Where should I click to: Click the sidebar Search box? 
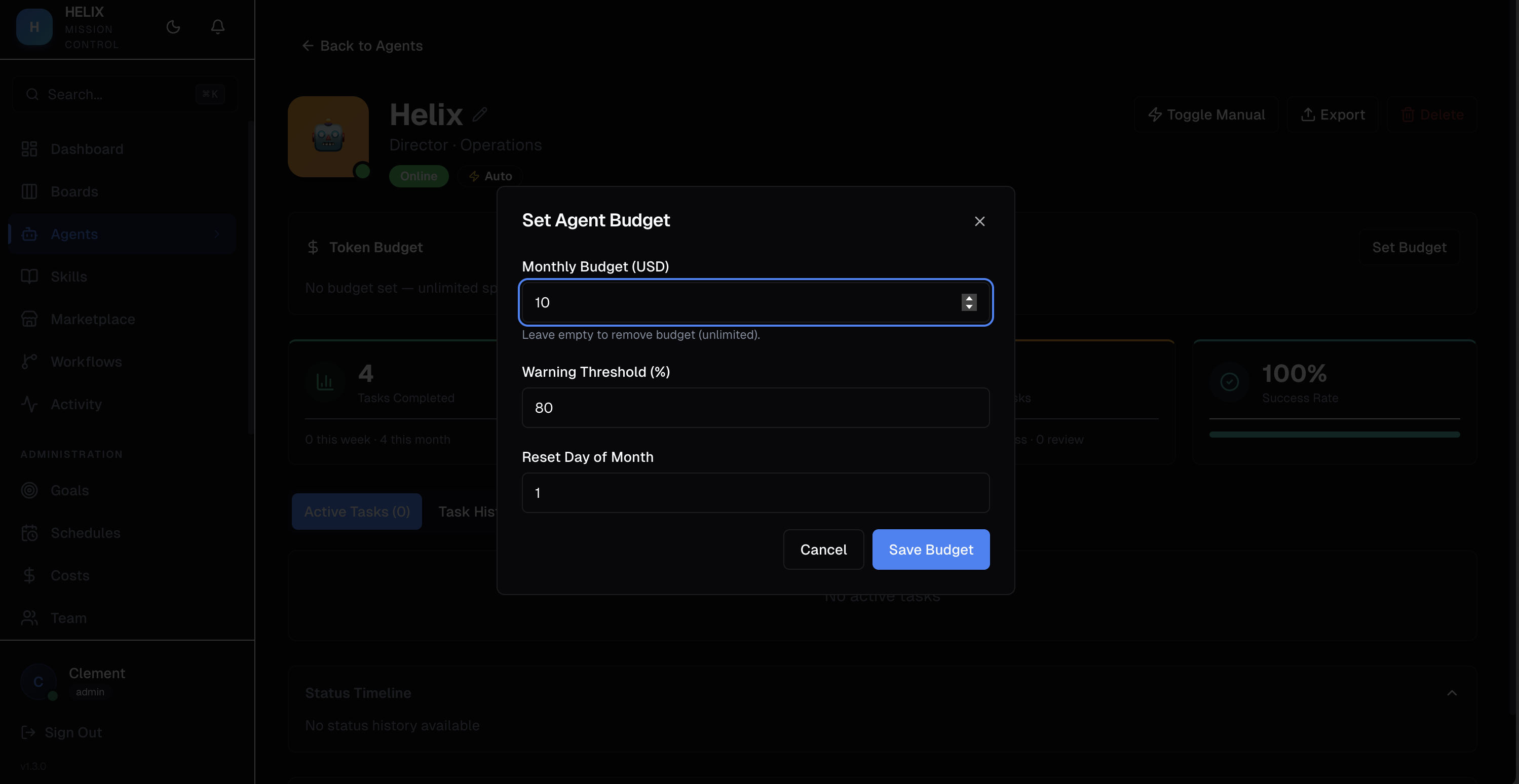click(125, 94)
